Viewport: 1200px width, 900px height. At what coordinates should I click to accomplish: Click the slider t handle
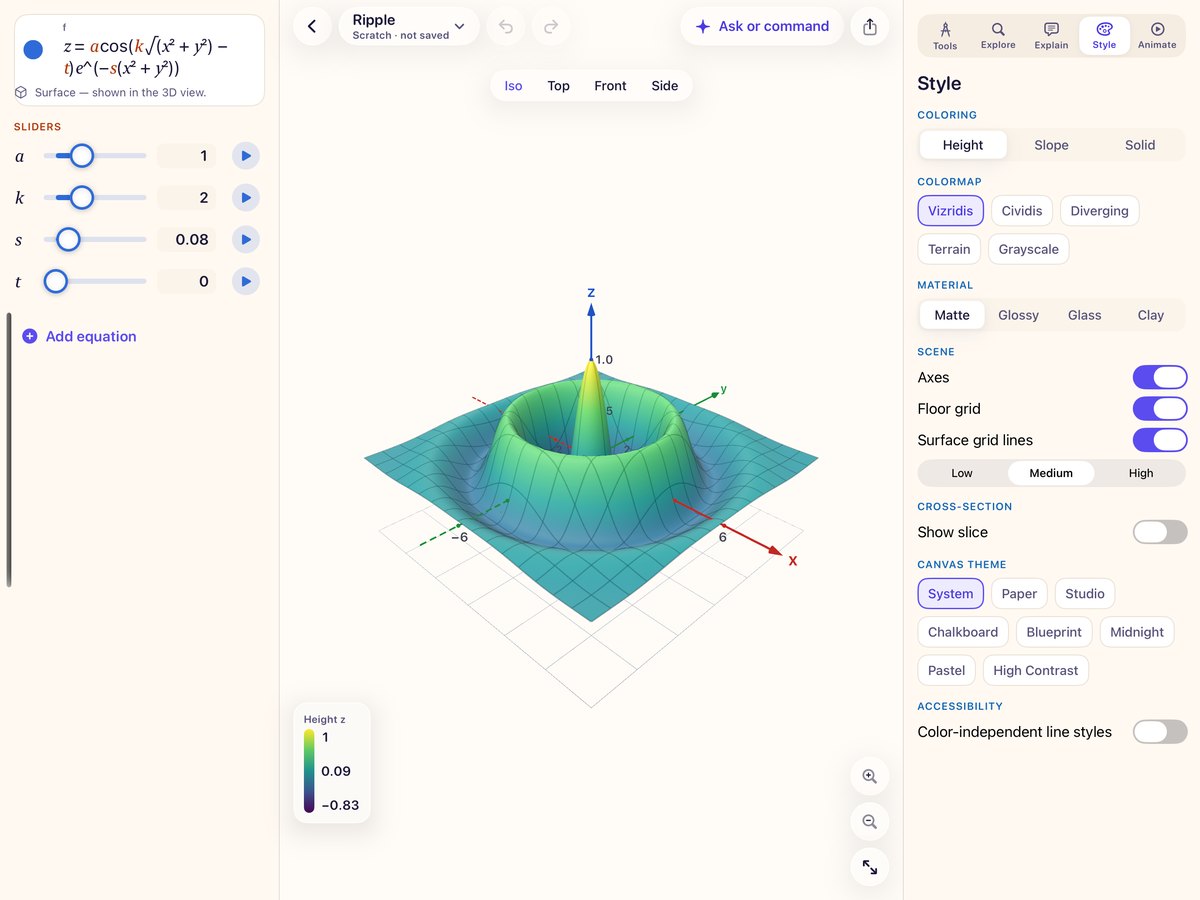[55, 282]
